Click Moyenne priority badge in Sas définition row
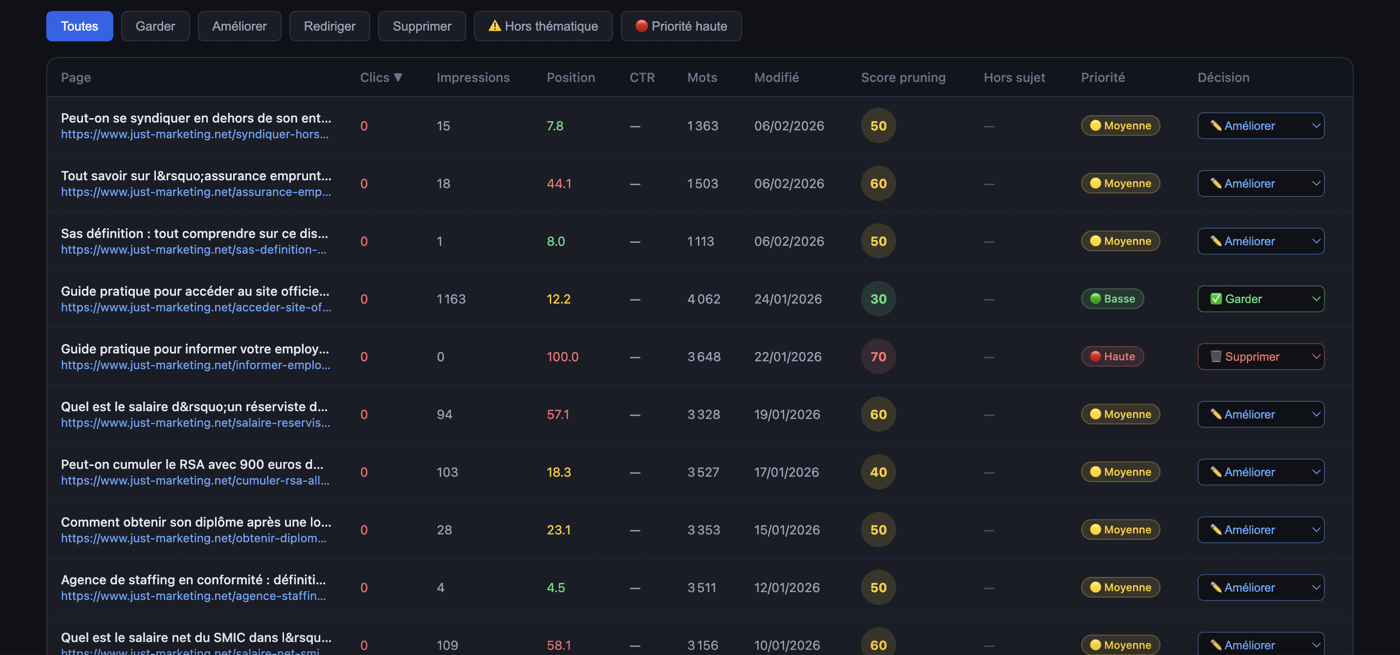 pos(1120,241)
